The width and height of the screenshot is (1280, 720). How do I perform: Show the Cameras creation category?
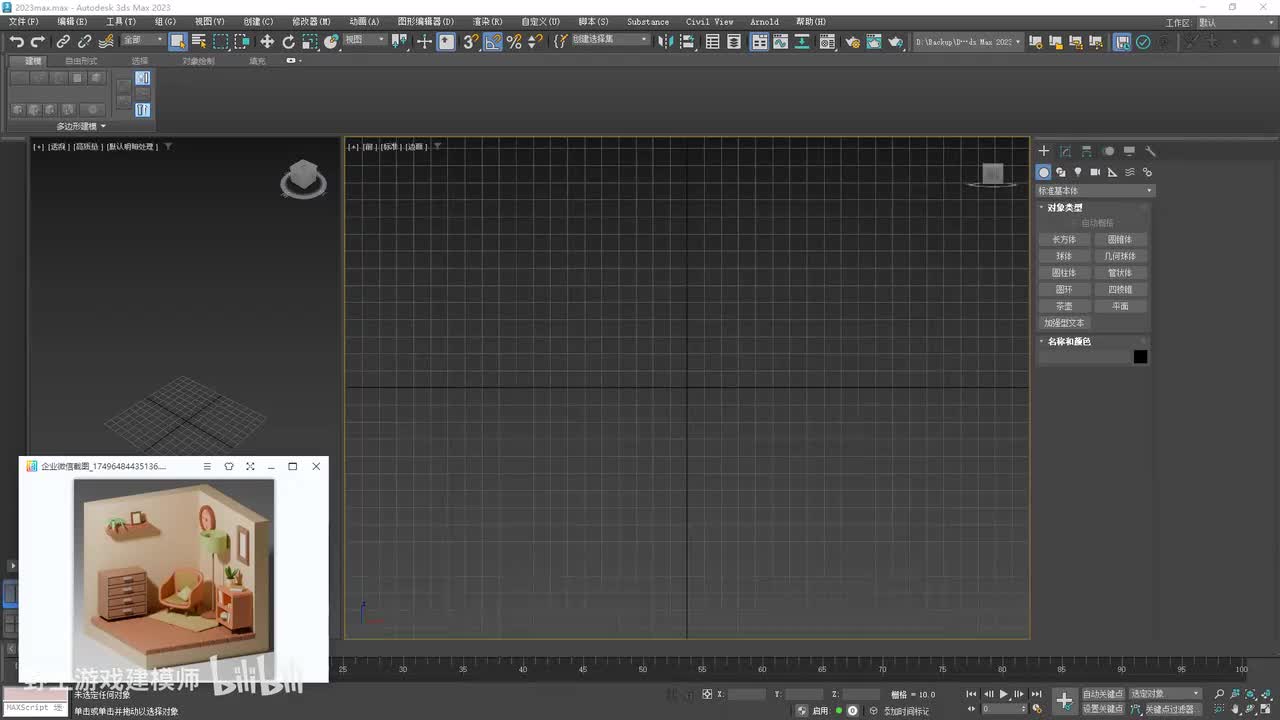coord(1095,172)
